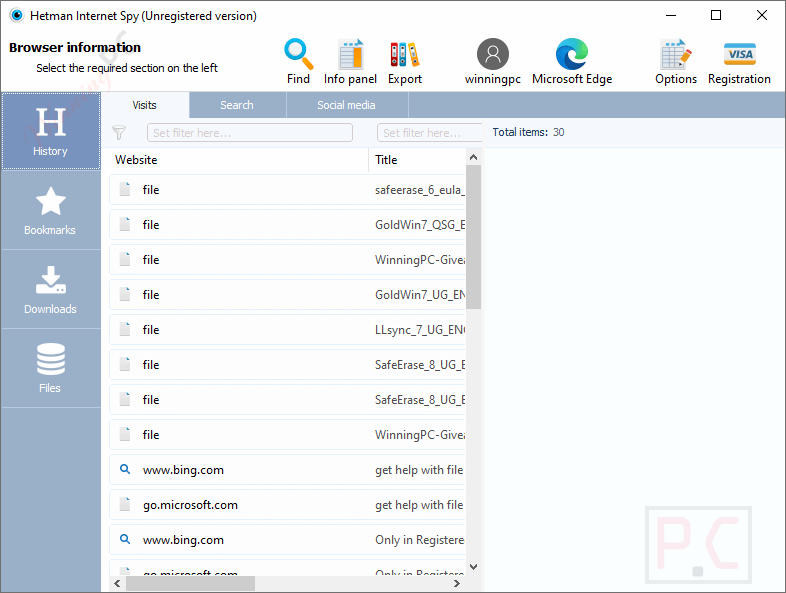Click the filter funnel icon
The image size is (786, 593).
pos(119,132)
